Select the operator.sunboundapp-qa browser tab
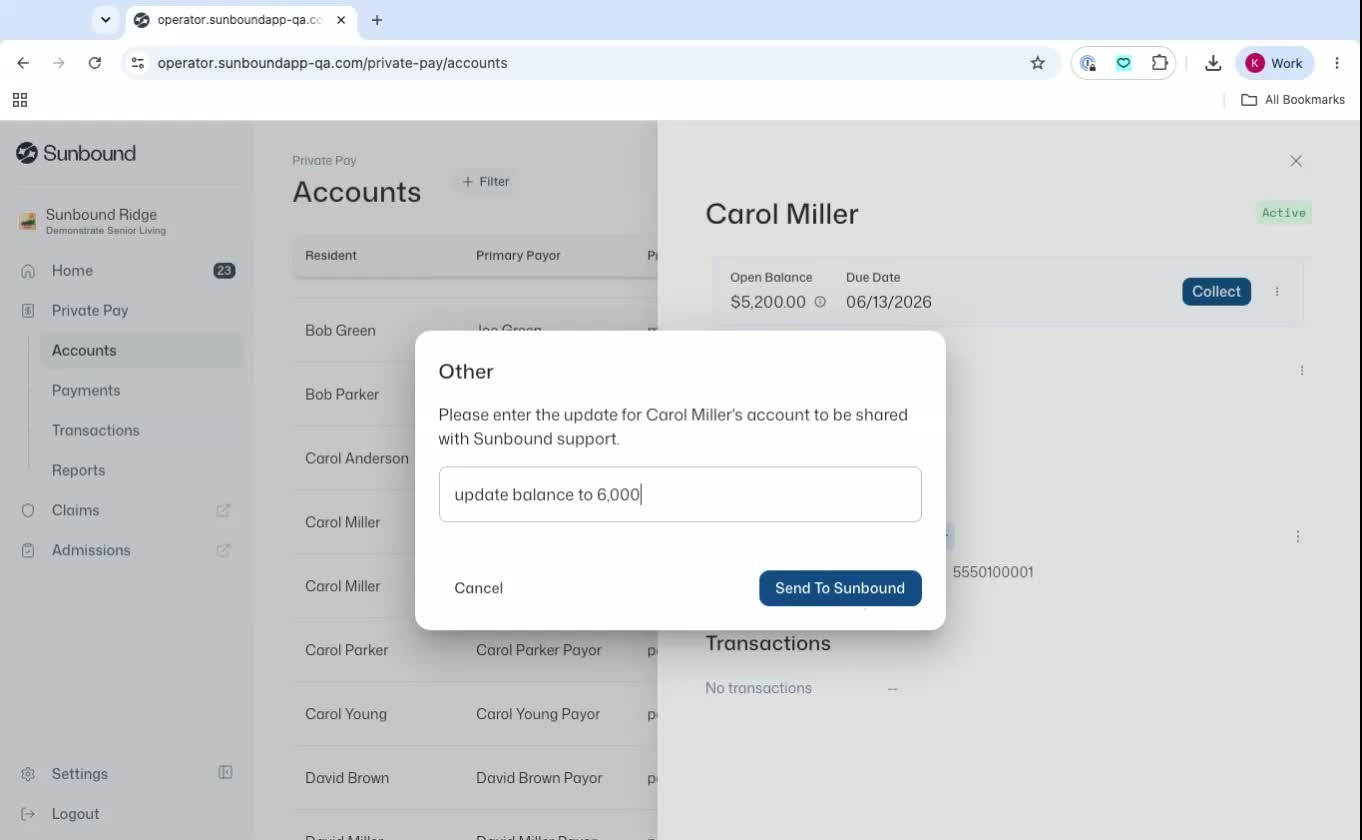The height and width of the screenshot is (840, 1362). (x=240, y=20)
